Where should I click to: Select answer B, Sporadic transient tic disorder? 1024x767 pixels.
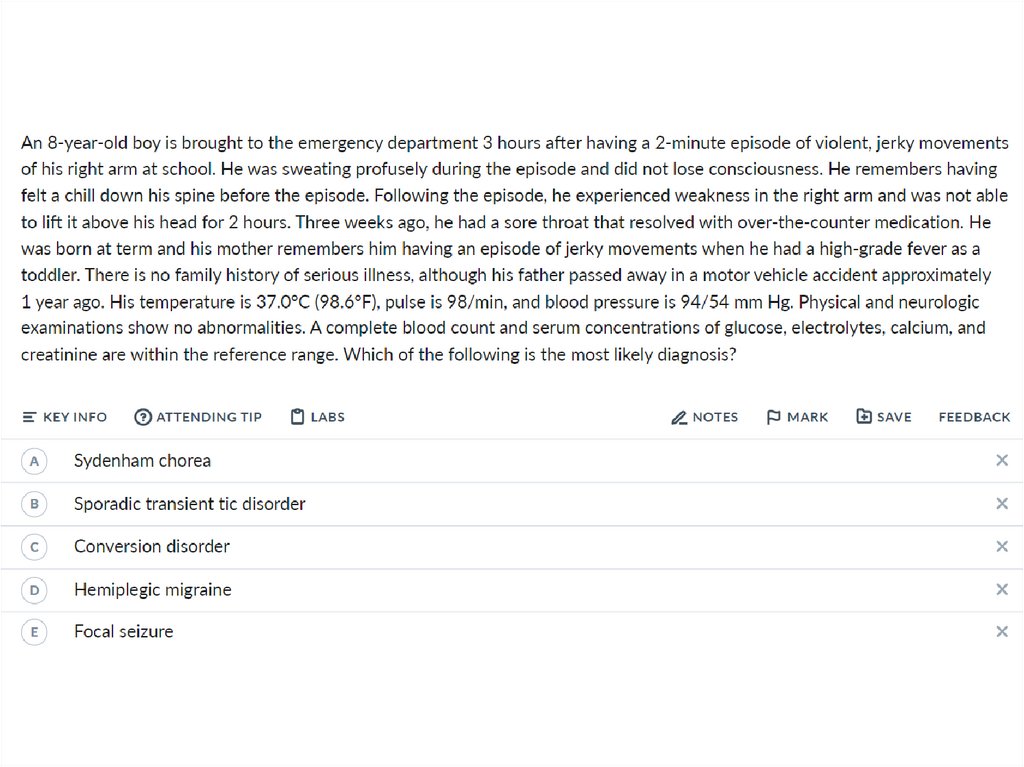click(x=35, y=504)
